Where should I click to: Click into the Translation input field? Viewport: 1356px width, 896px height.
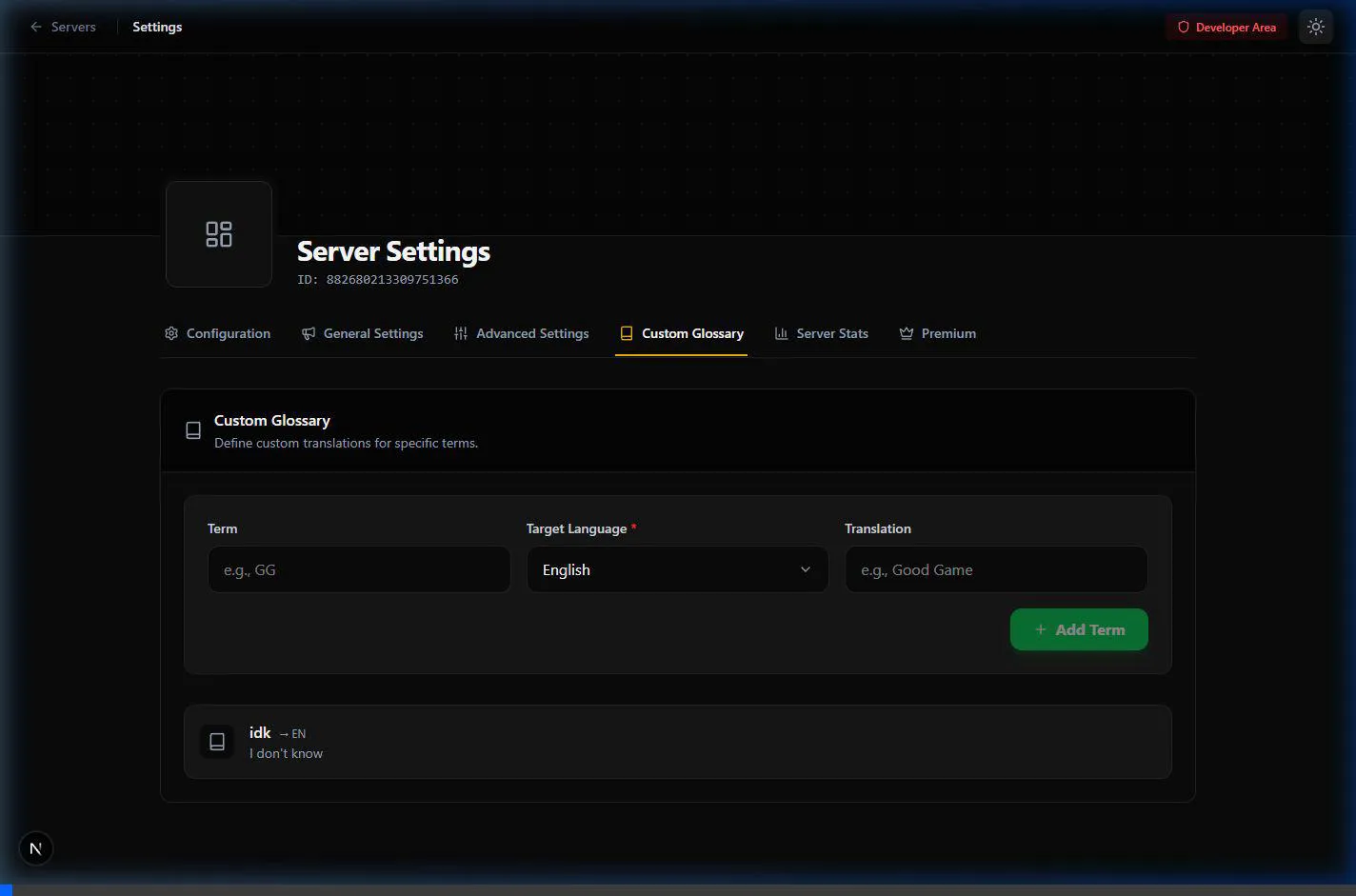point(996,569)
